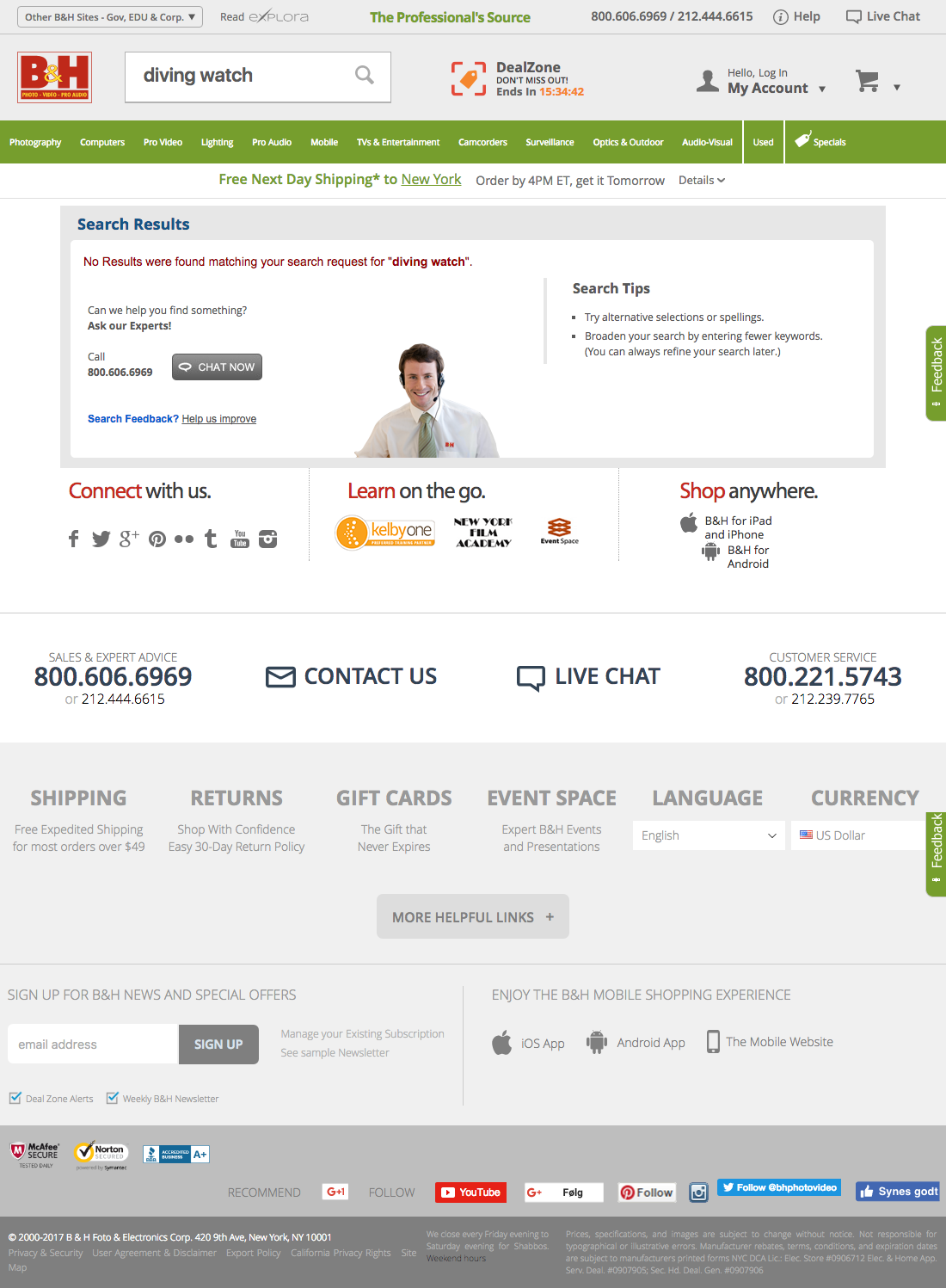Image resolution: width=946 pixels, height=1288 pixels.
Task: Select the Computers menu item
Action: point(102,142)
